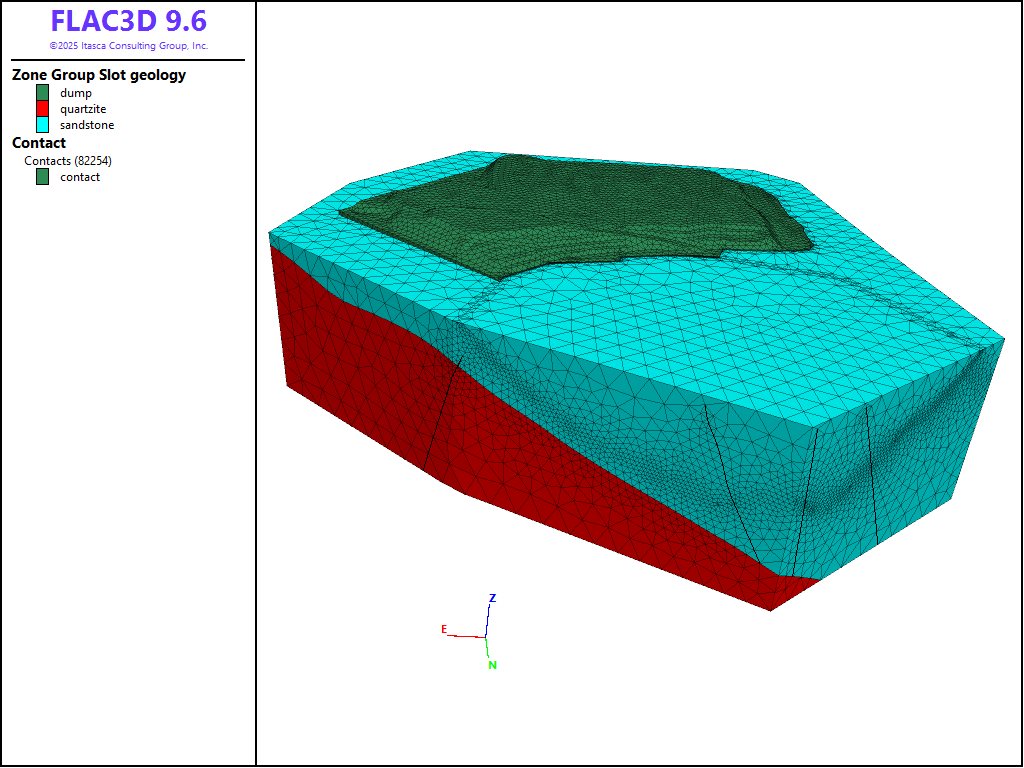This screenshot has height=768, width=1024.
Task: Click the green N axis label
Action: coord(492,665)
